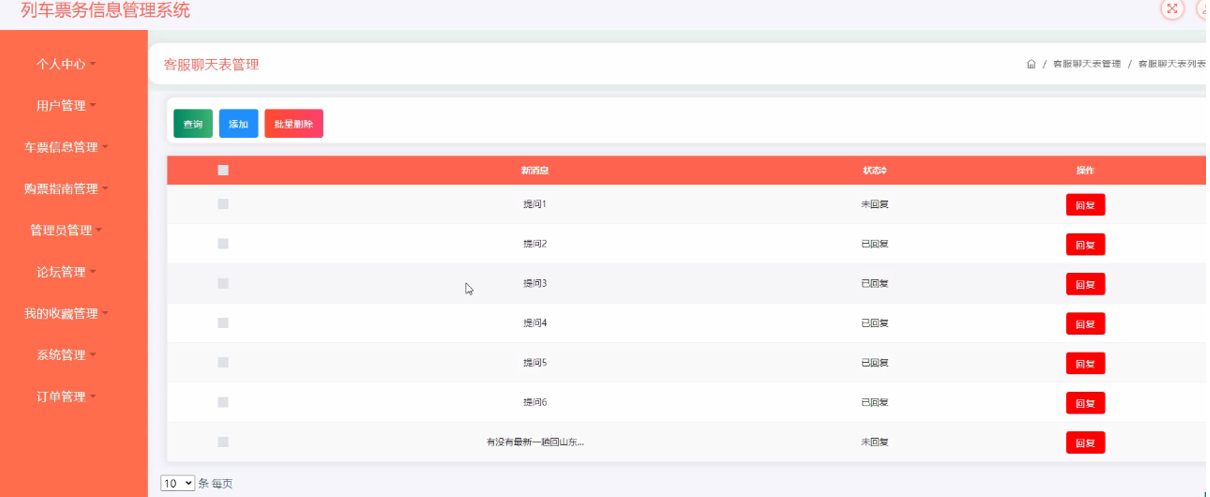Click the 操作 column header
The height and width of the screenshot is (497, 1210).
(1085, 171)
